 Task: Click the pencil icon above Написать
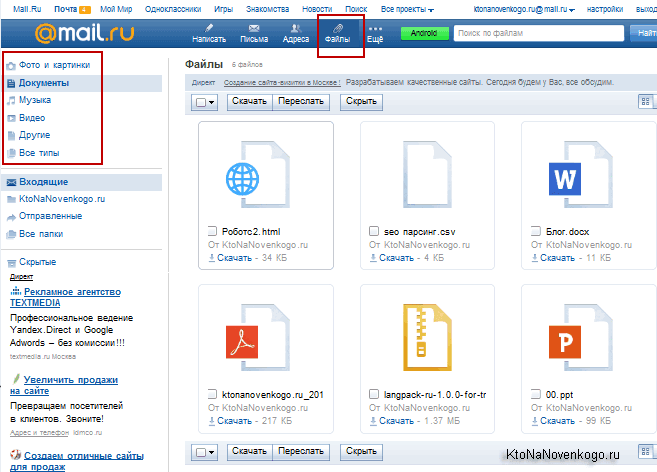[208, 28]
